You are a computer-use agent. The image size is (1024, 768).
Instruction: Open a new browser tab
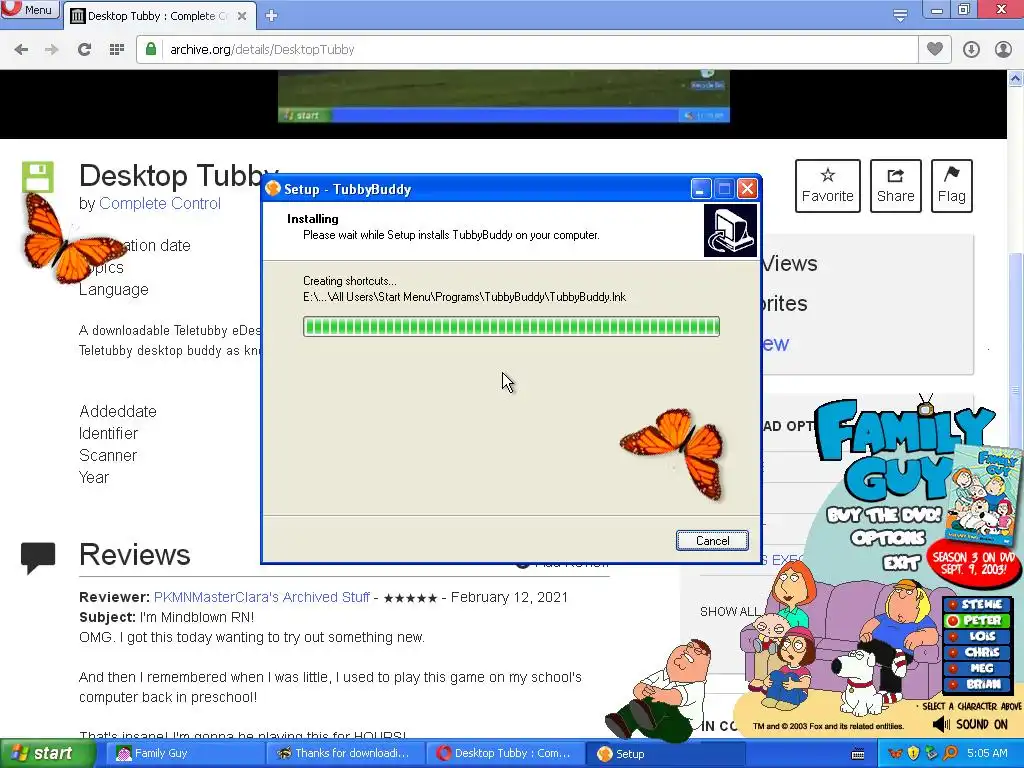272,16
